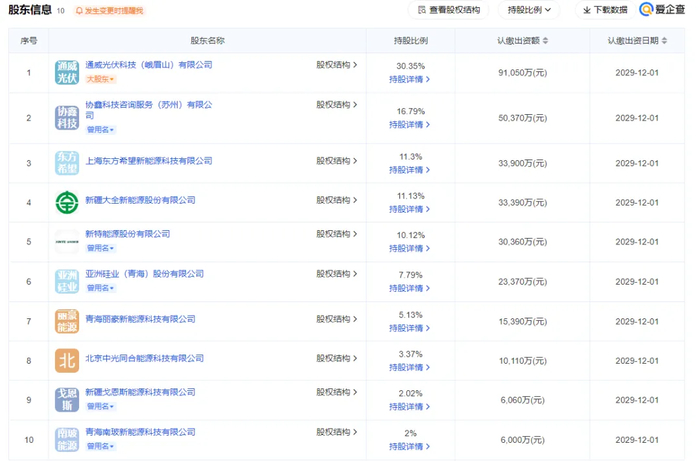This screenshot has height=461, width=700.
Task: View 持股详情 under 11.3%
Action: click(x=409, y=170)
